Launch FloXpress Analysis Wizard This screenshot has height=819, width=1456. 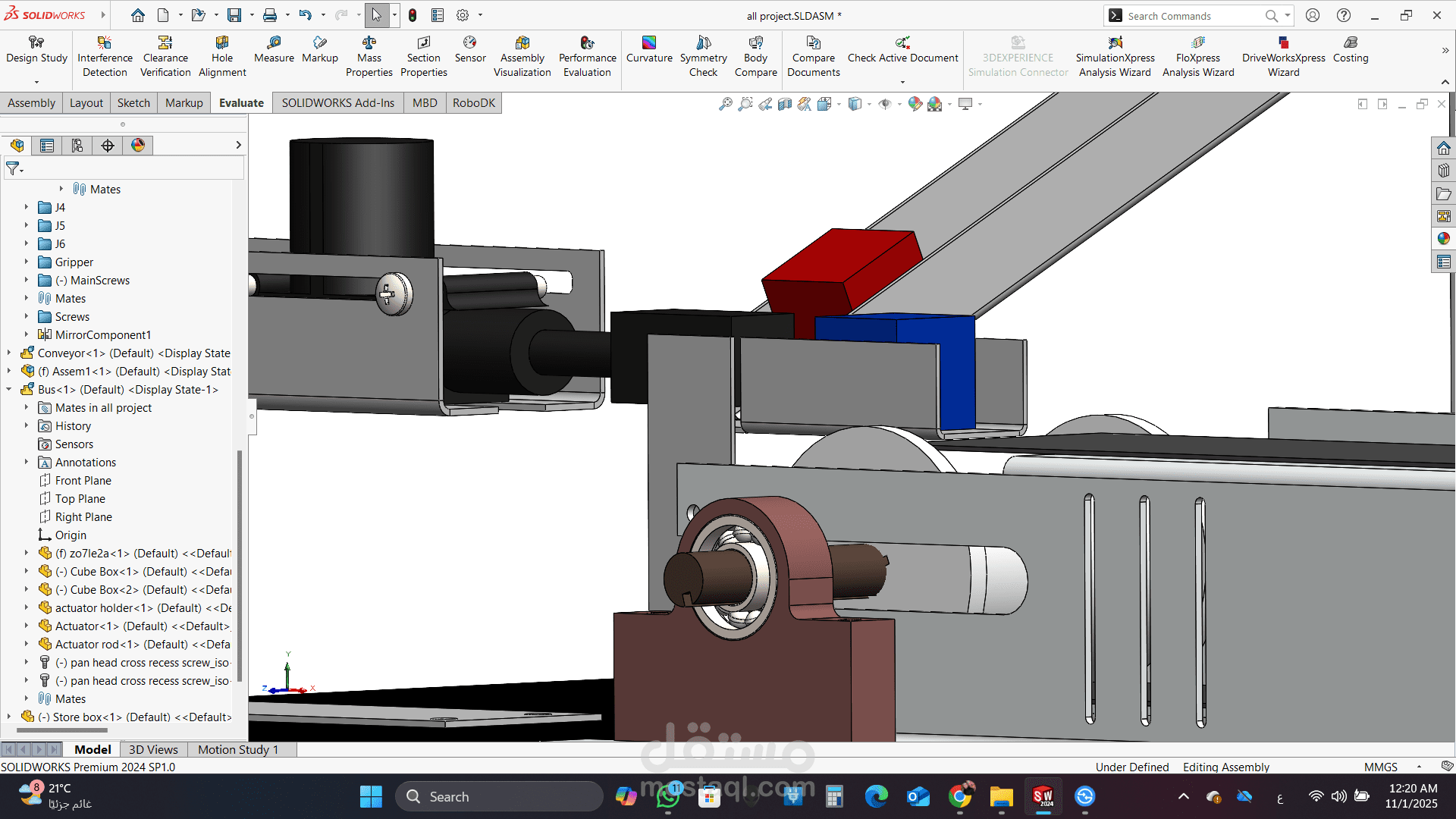click(1198, 57)
